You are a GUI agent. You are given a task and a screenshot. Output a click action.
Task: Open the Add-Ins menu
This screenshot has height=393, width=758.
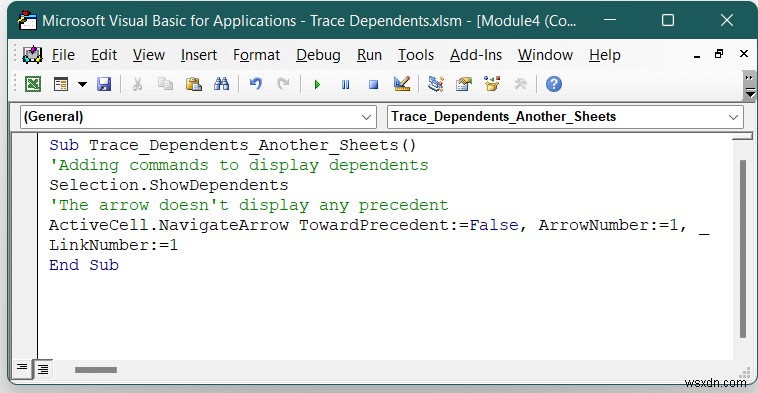click(476, 55)
